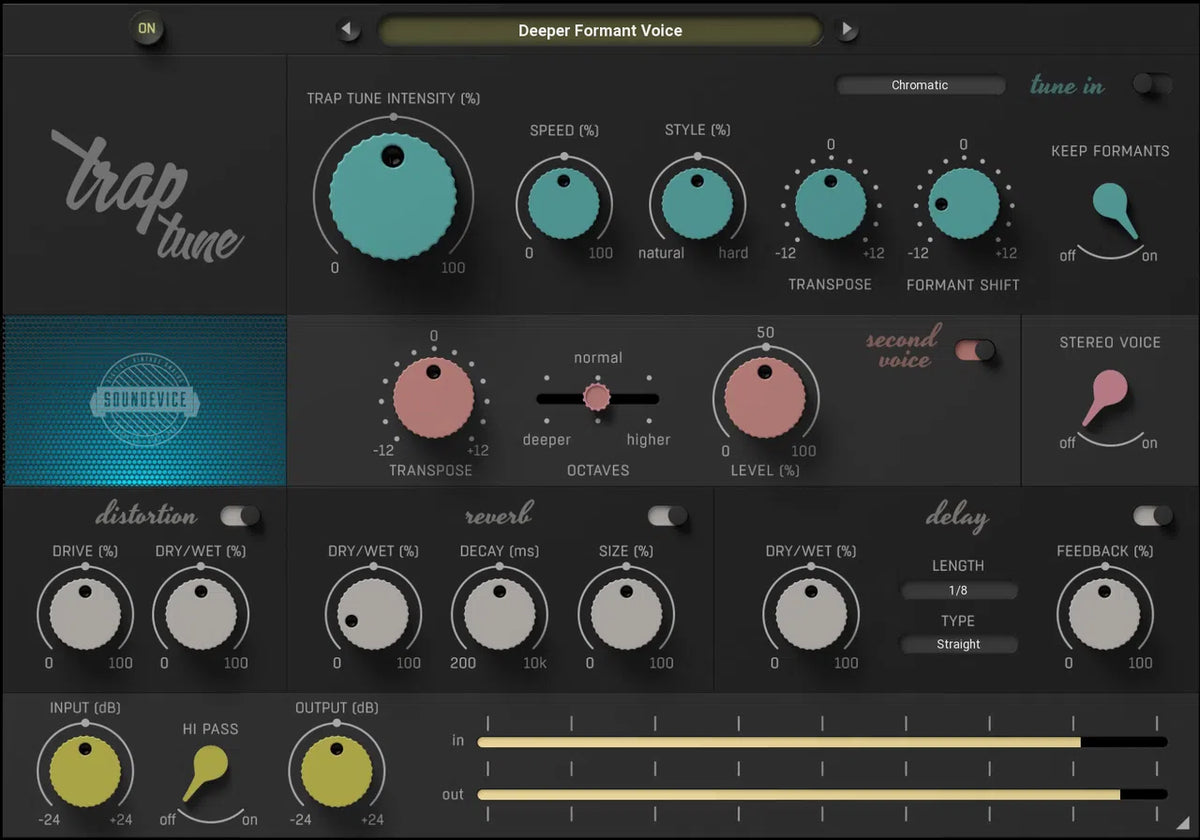Image resolution: width=1200 pixels, height=840 pixels.
Task: Change the delay LENGTH from 1/8
Action: point(958,591)
